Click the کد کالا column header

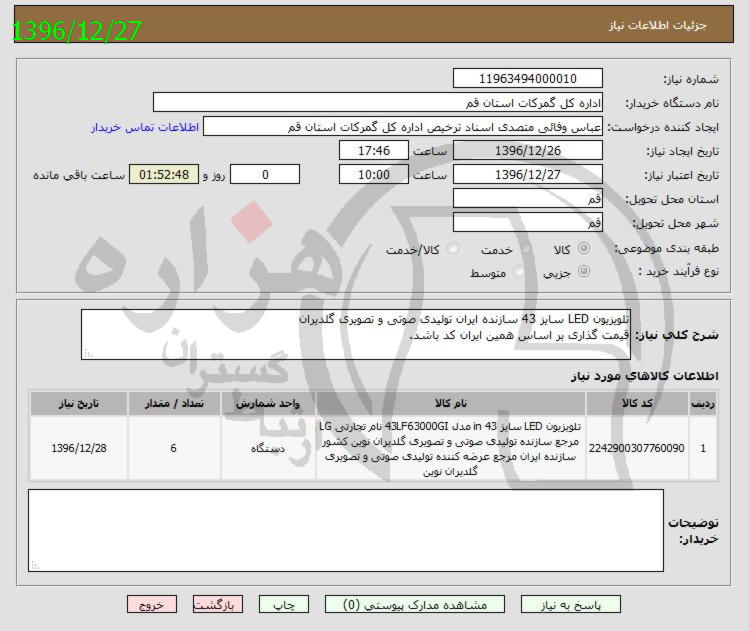point(637,404)
